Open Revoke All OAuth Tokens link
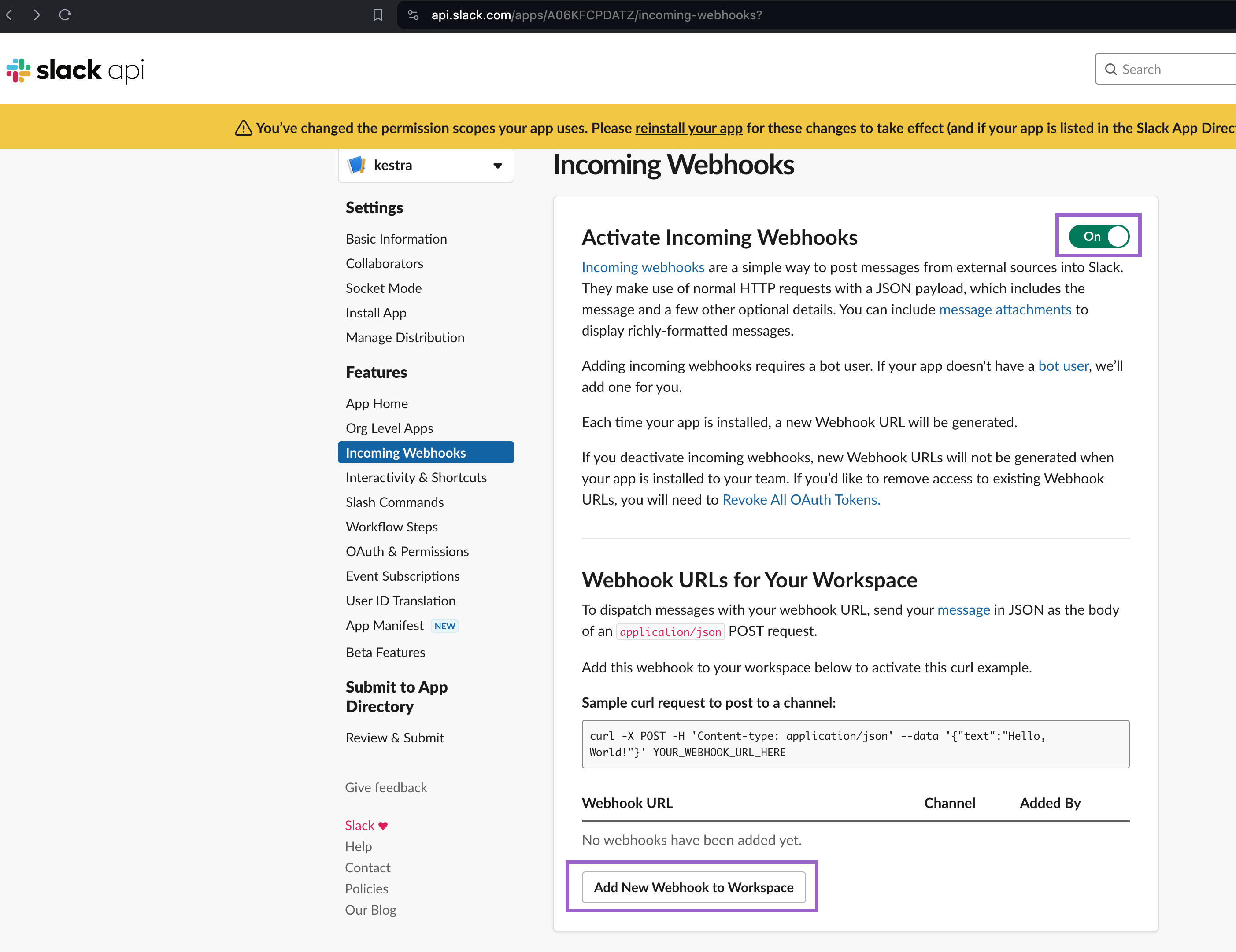The width and height of the screenshot is (1236, 952). pos(801,499)
